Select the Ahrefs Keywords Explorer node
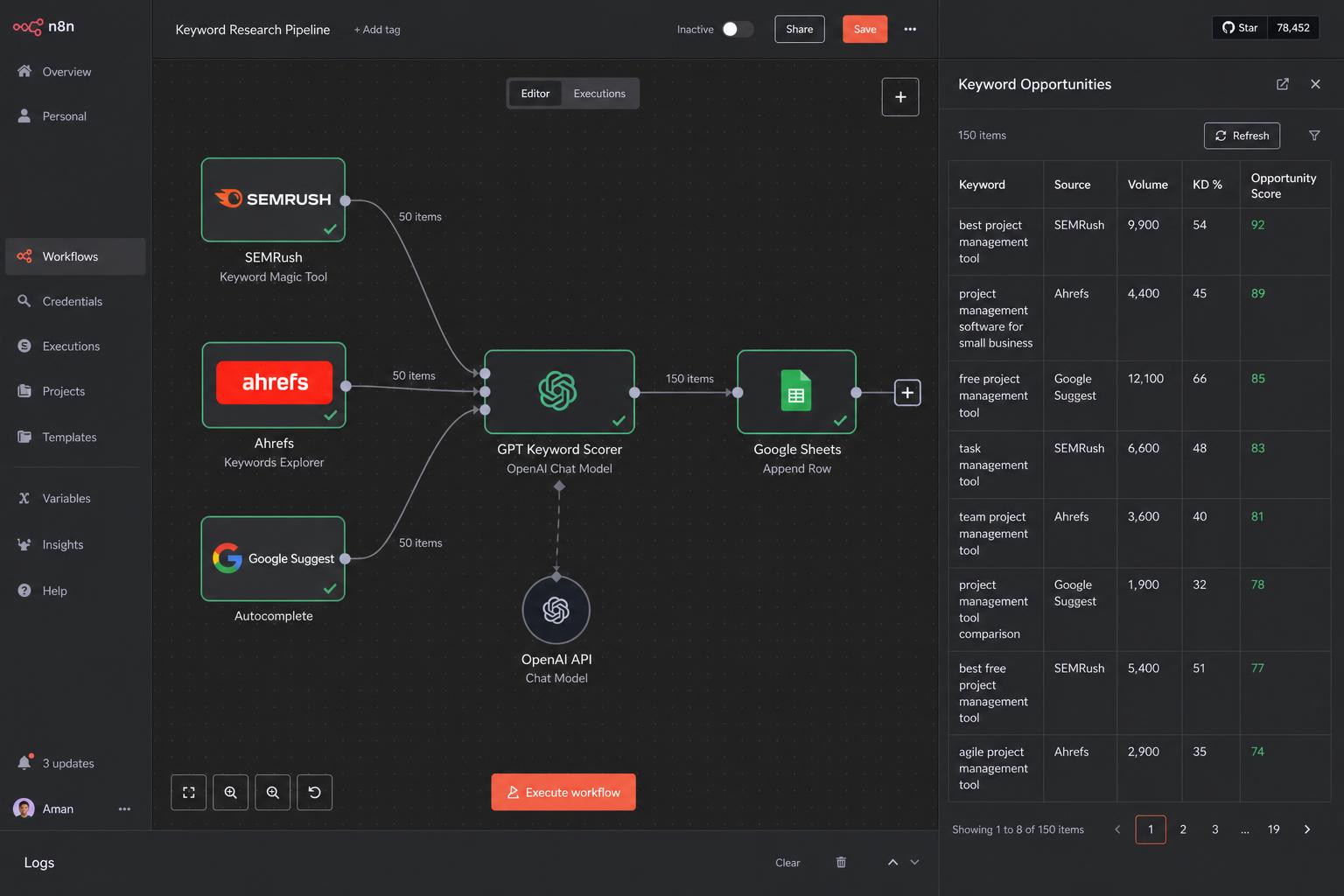The height and width of the screenshot is (896, 1344). click(274, 385)
